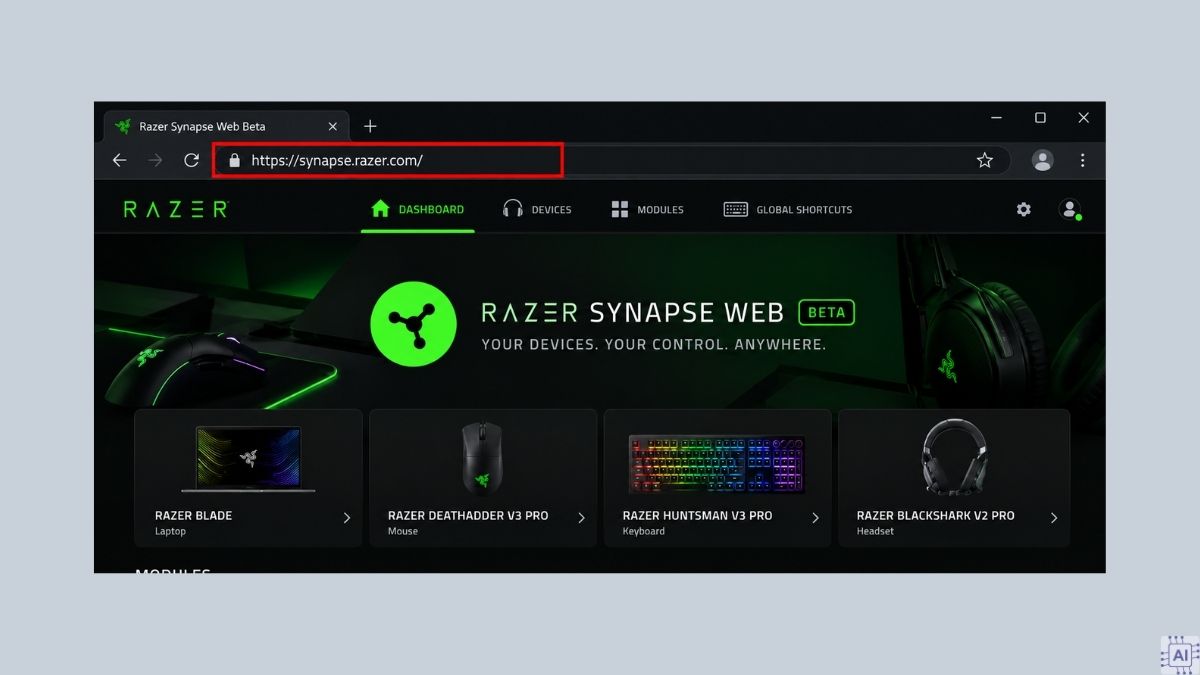Click the green Synapse hub logo
The height and width of the screenshot is (675, 1200).
click(413, 322)
